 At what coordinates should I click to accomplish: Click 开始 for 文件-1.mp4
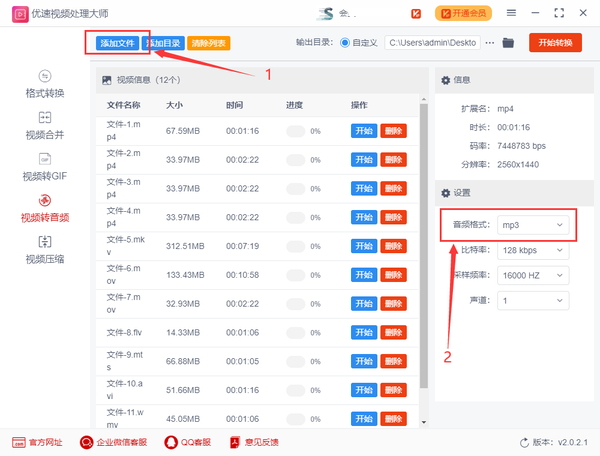coord(364,131)
